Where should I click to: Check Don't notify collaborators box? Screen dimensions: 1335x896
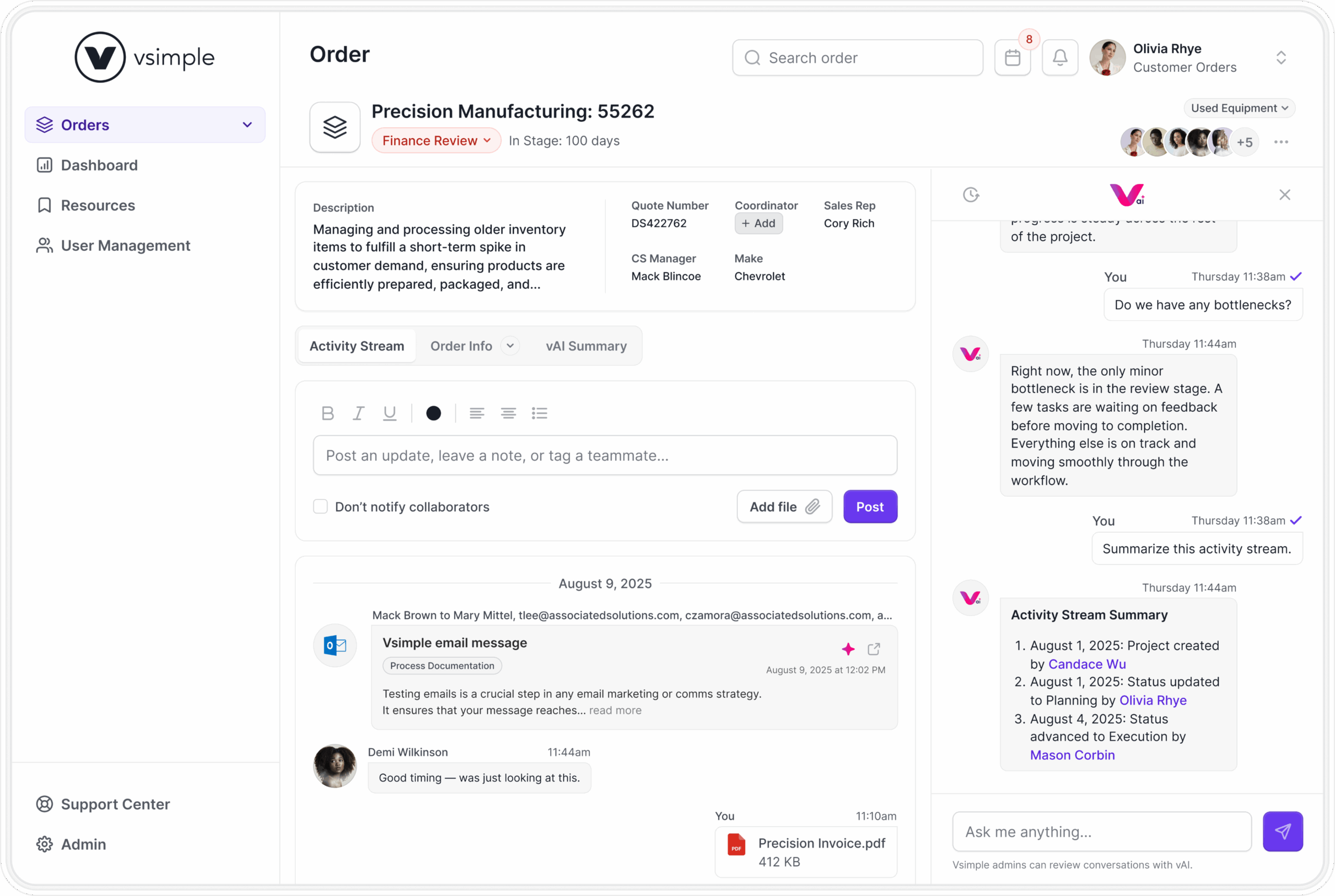[320, 507]
